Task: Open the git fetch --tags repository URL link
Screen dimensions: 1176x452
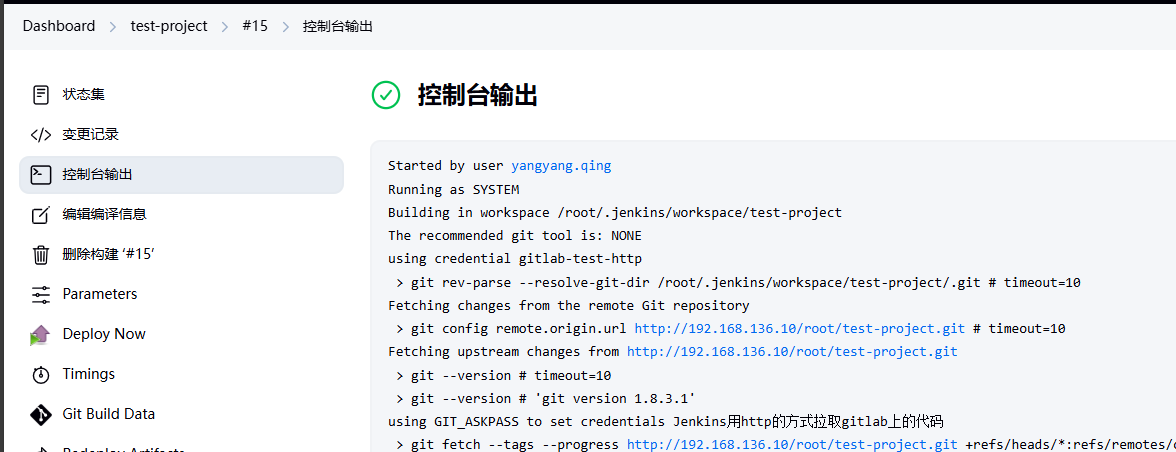Action: point(792,445)
